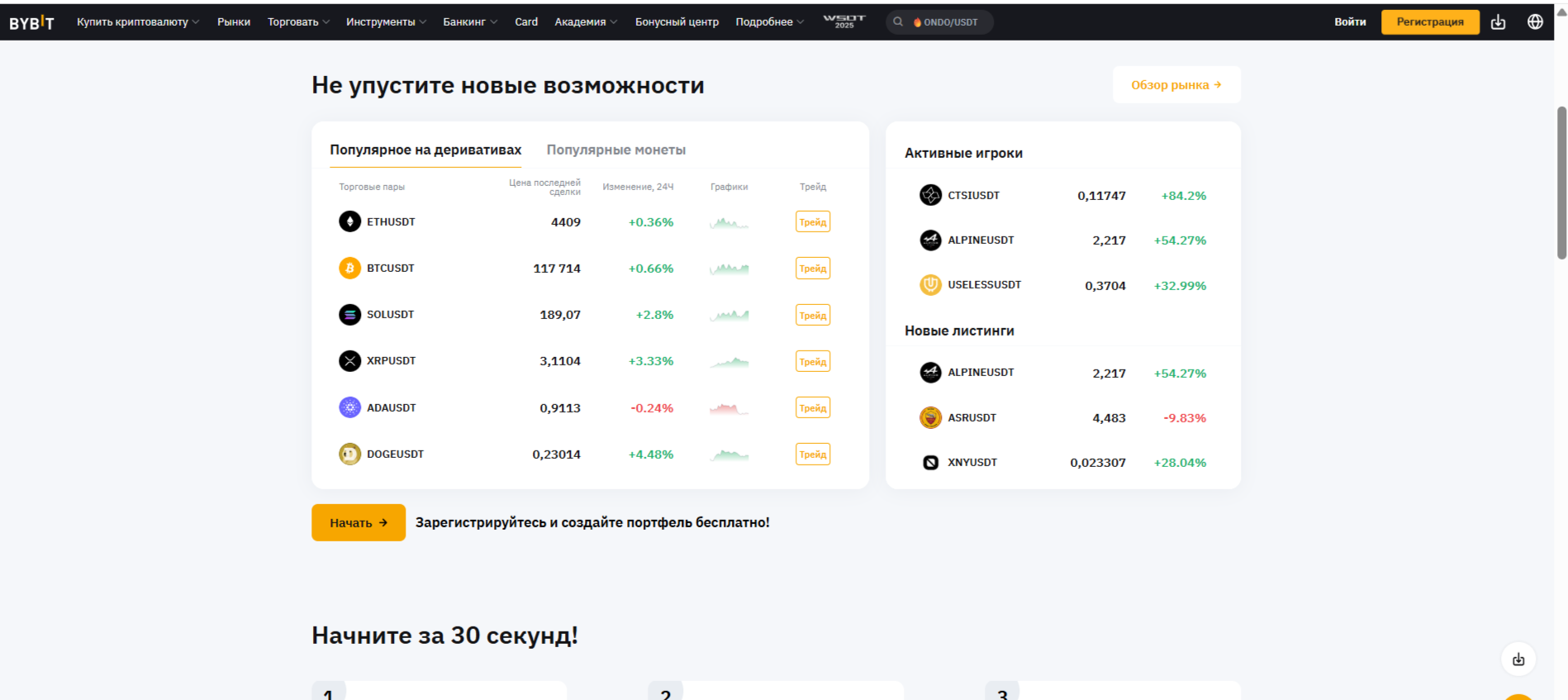Image resolution: width=1568 pixels, height=700 pixels.
Task: Open the download app icon in header
Action: [1498, 22]
